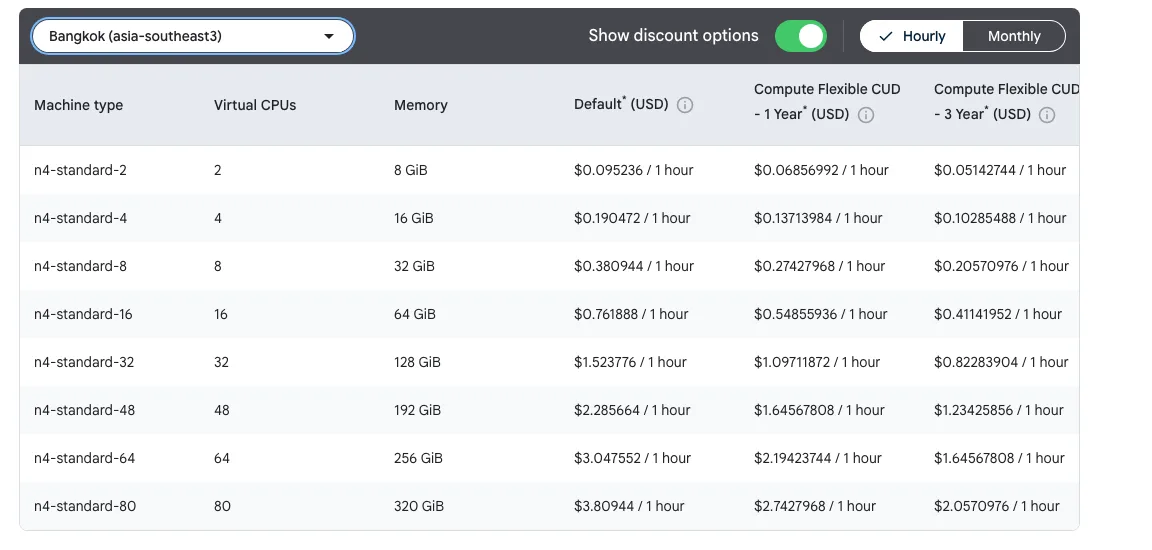Viewport: 1152px width, 550px height.
Task: Click the $0.27427968 / 1 hour 1-year price
Action: point(819,266)
